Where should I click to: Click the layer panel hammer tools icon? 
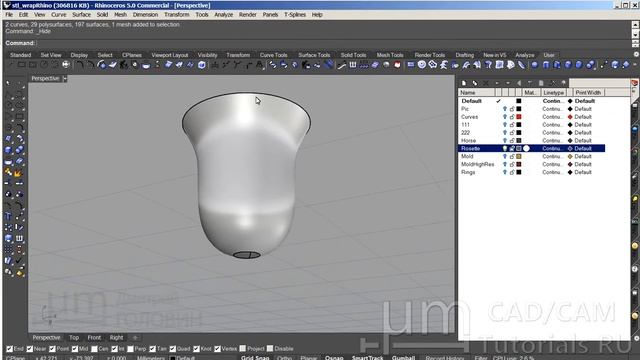click(552, 83)
